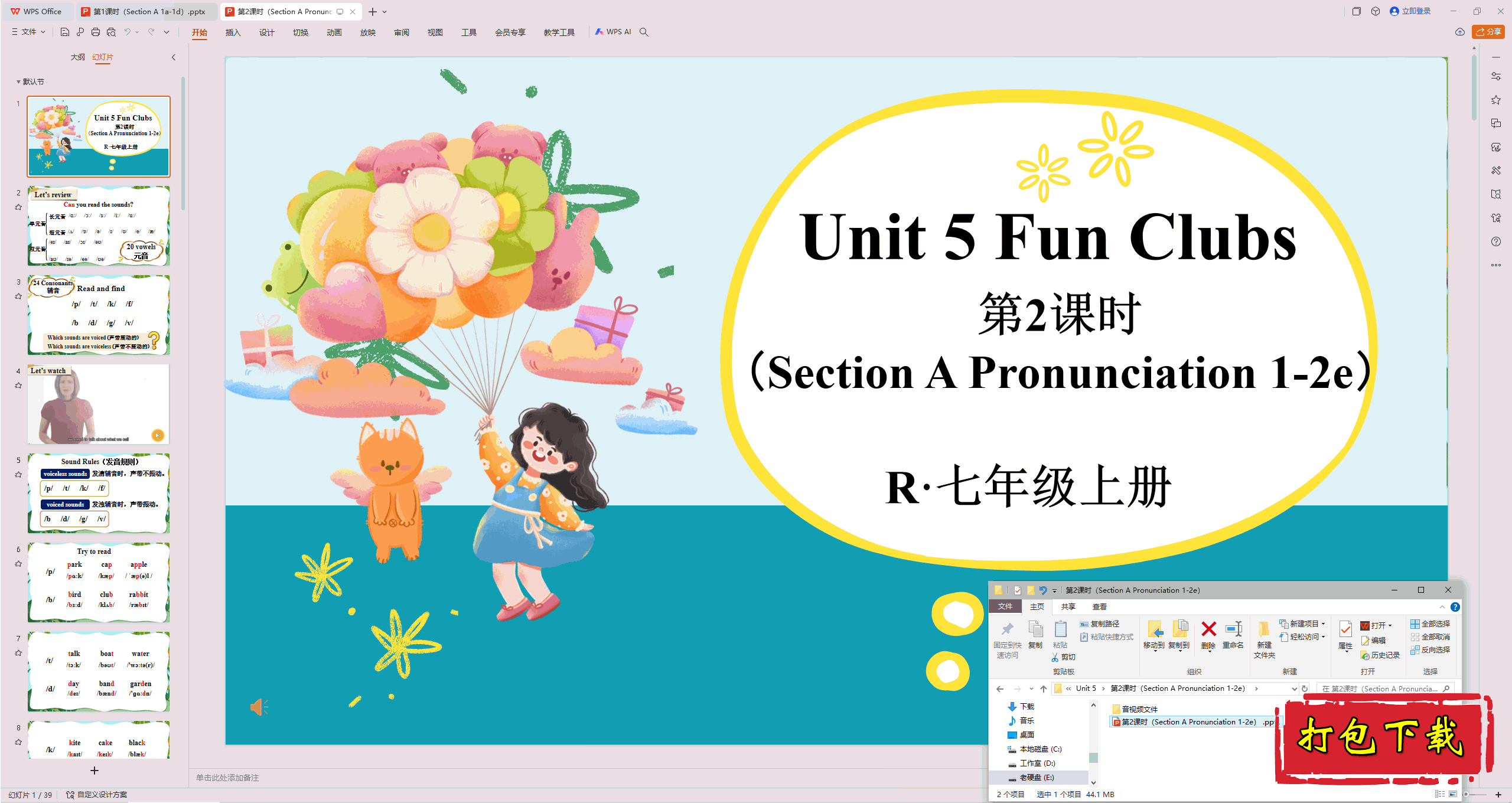Open the 动画 ribbon tab
Viewport: 1512px width, 803px height.
[x=334, y=32]
